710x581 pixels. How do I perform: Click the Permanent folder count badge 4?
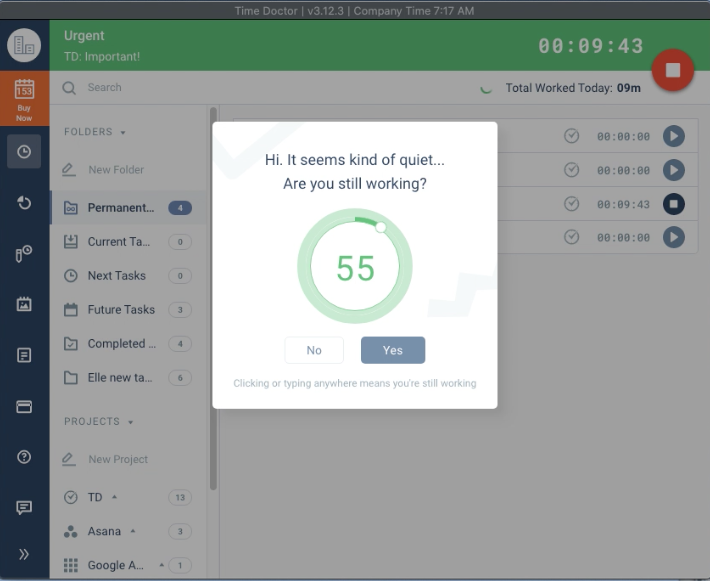pos(180,208)
